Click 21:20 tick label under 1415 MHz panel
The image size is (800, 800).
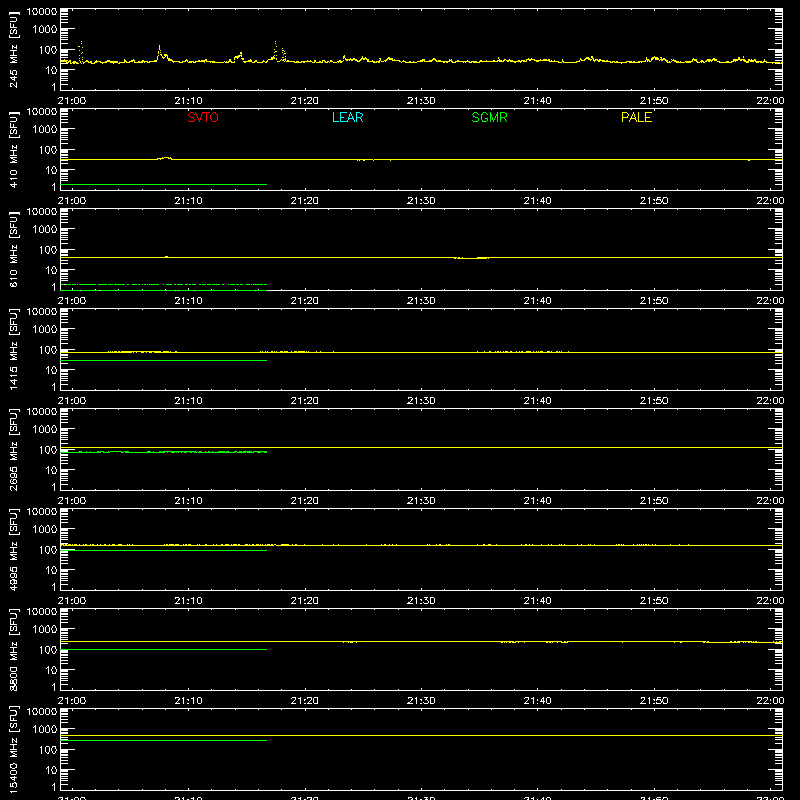point(305,401)
